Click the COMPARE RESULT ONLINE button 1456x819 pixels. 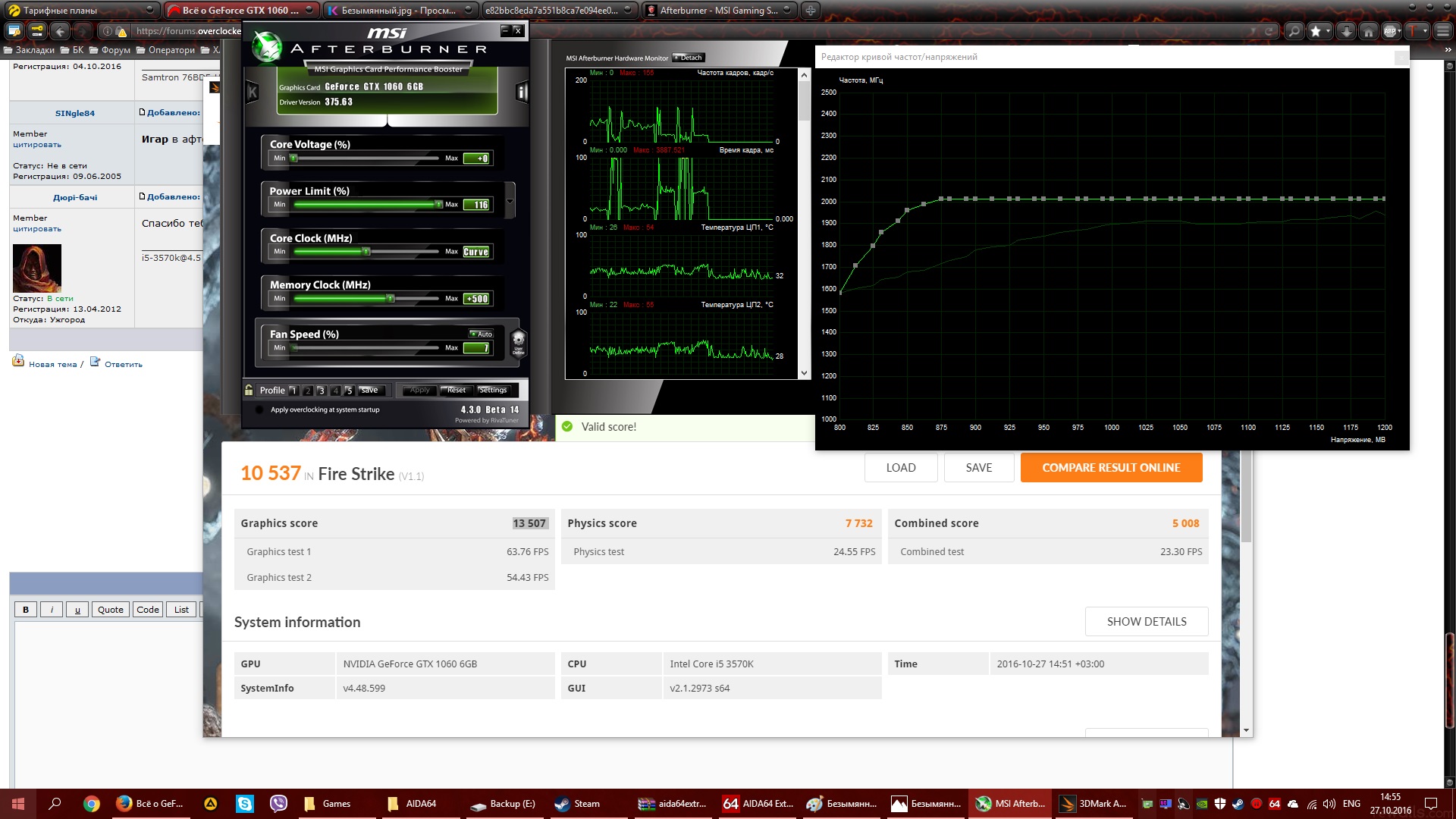(x=1111, y=468)
